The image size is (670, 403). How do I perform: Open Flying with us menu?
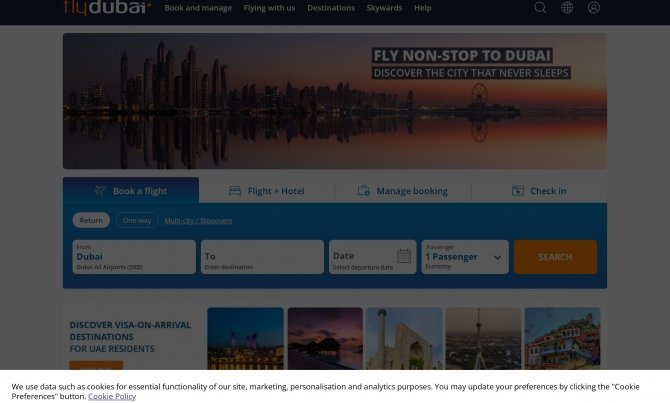269,8
